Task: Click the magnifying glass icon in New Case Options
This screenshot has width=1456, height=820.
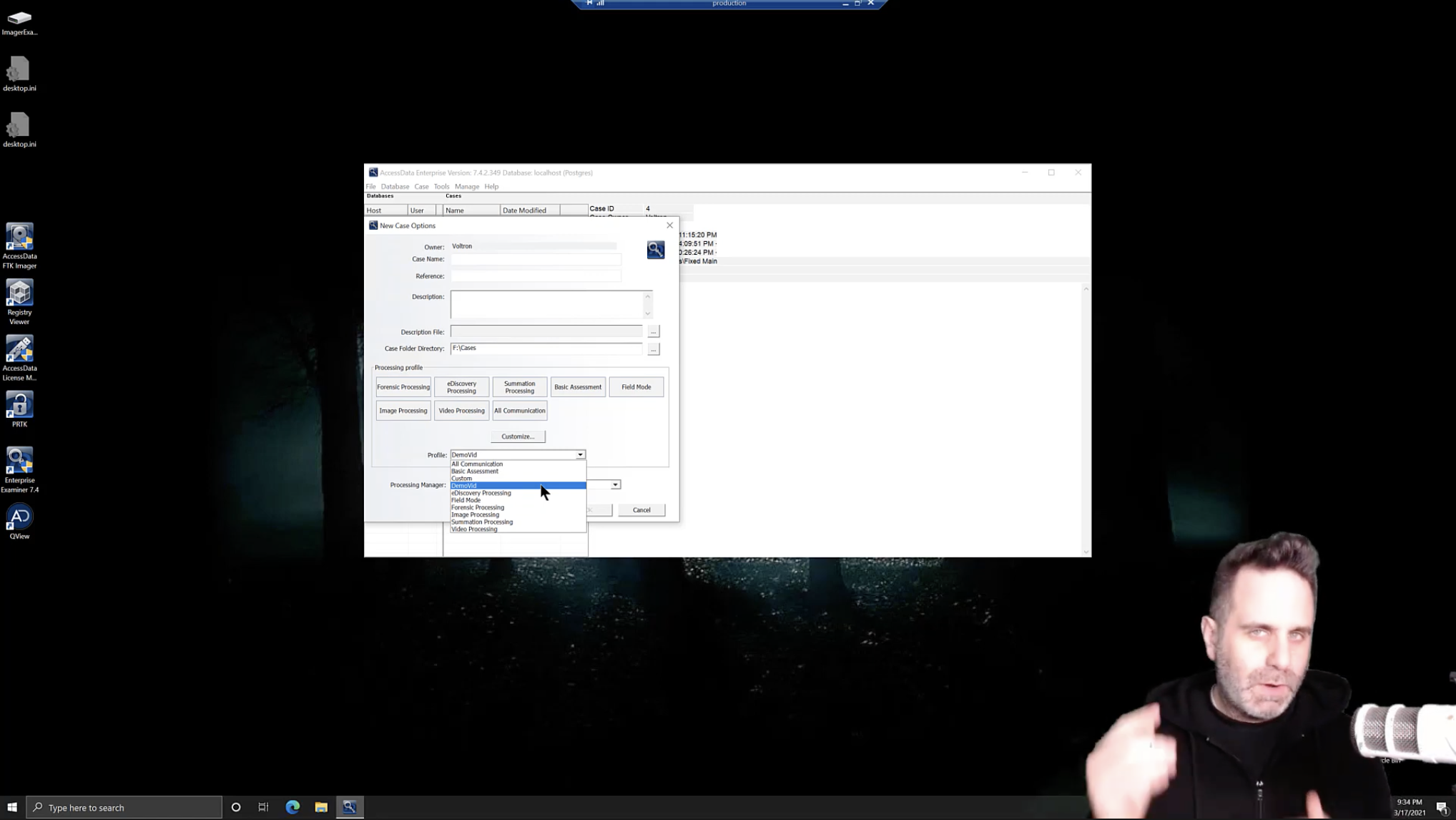Action: click(655, 249)
